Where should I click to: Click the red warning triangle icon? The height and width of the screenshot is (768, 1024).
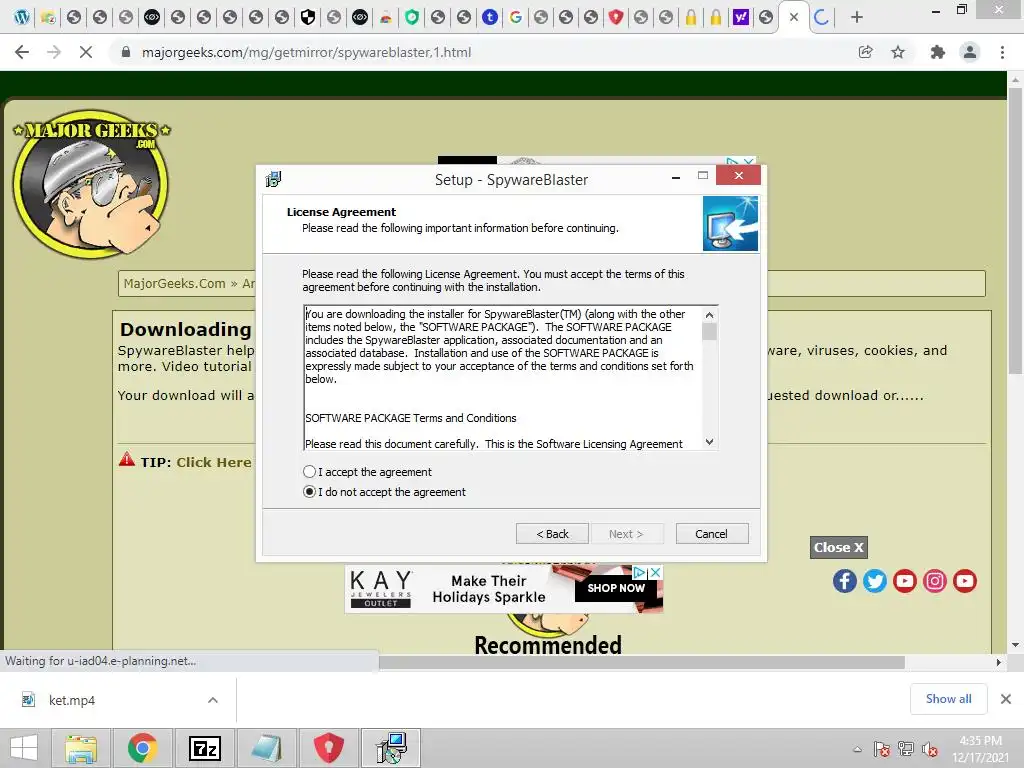click(x=127, y=460)
